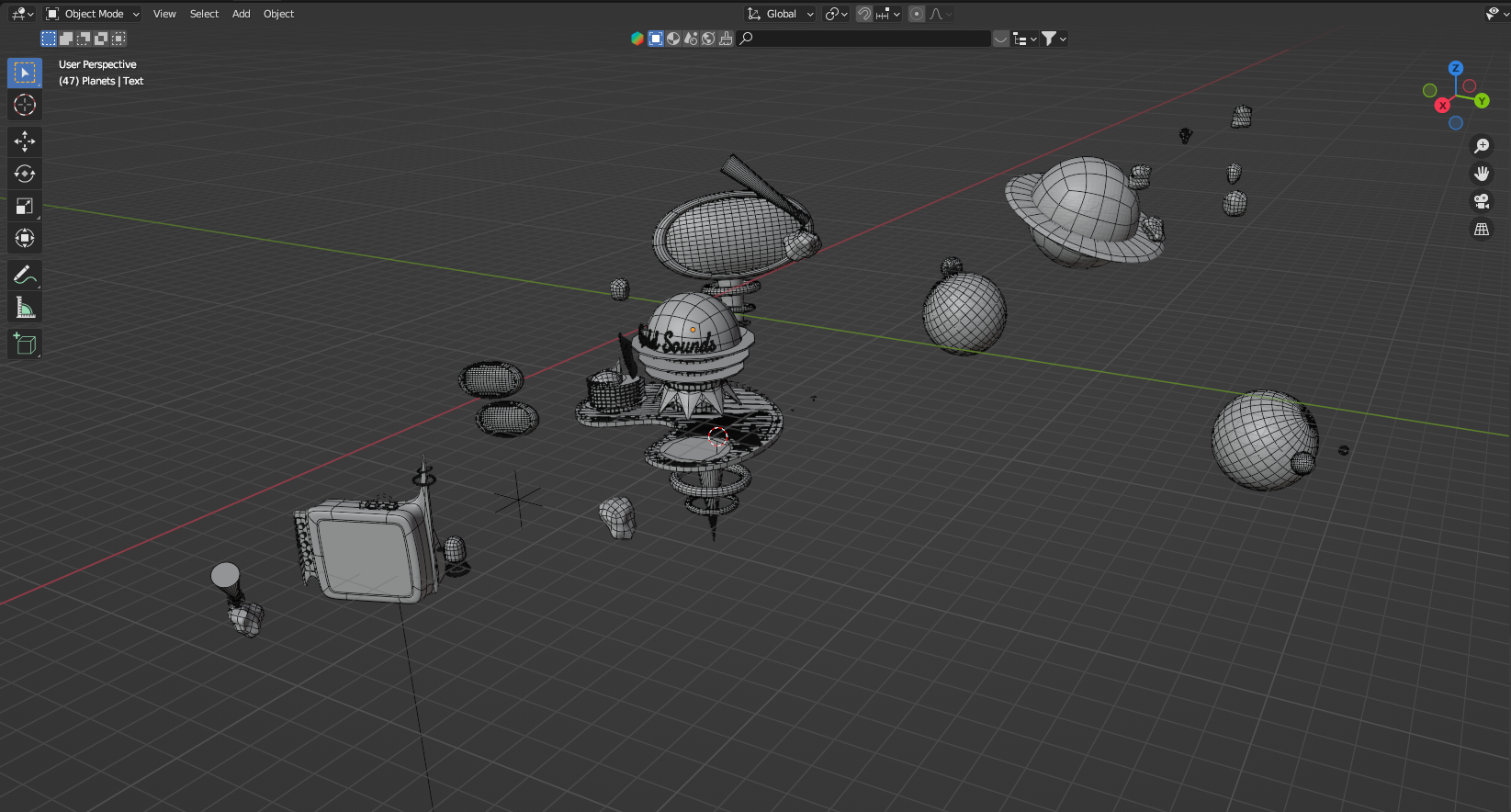Activate the Move tool

click(x=25, y=141)
